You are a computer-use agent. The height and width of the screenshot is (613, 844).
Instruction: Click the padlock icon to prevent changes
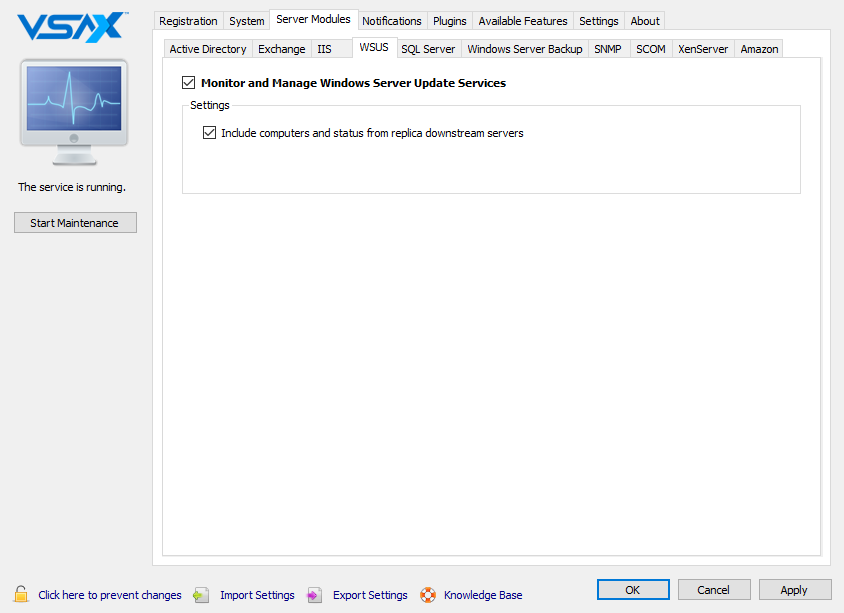click(21, 594)
